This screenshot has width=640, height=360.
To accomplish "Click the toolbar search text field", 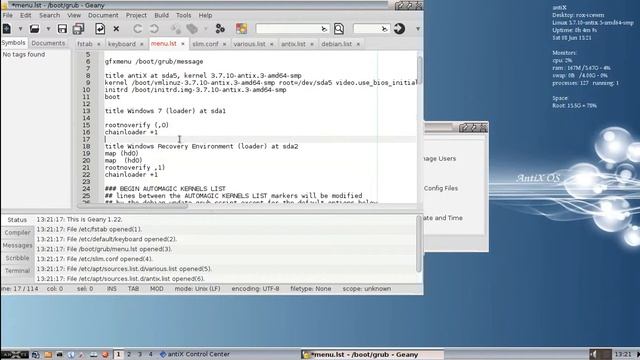I will tap(292, 29).
